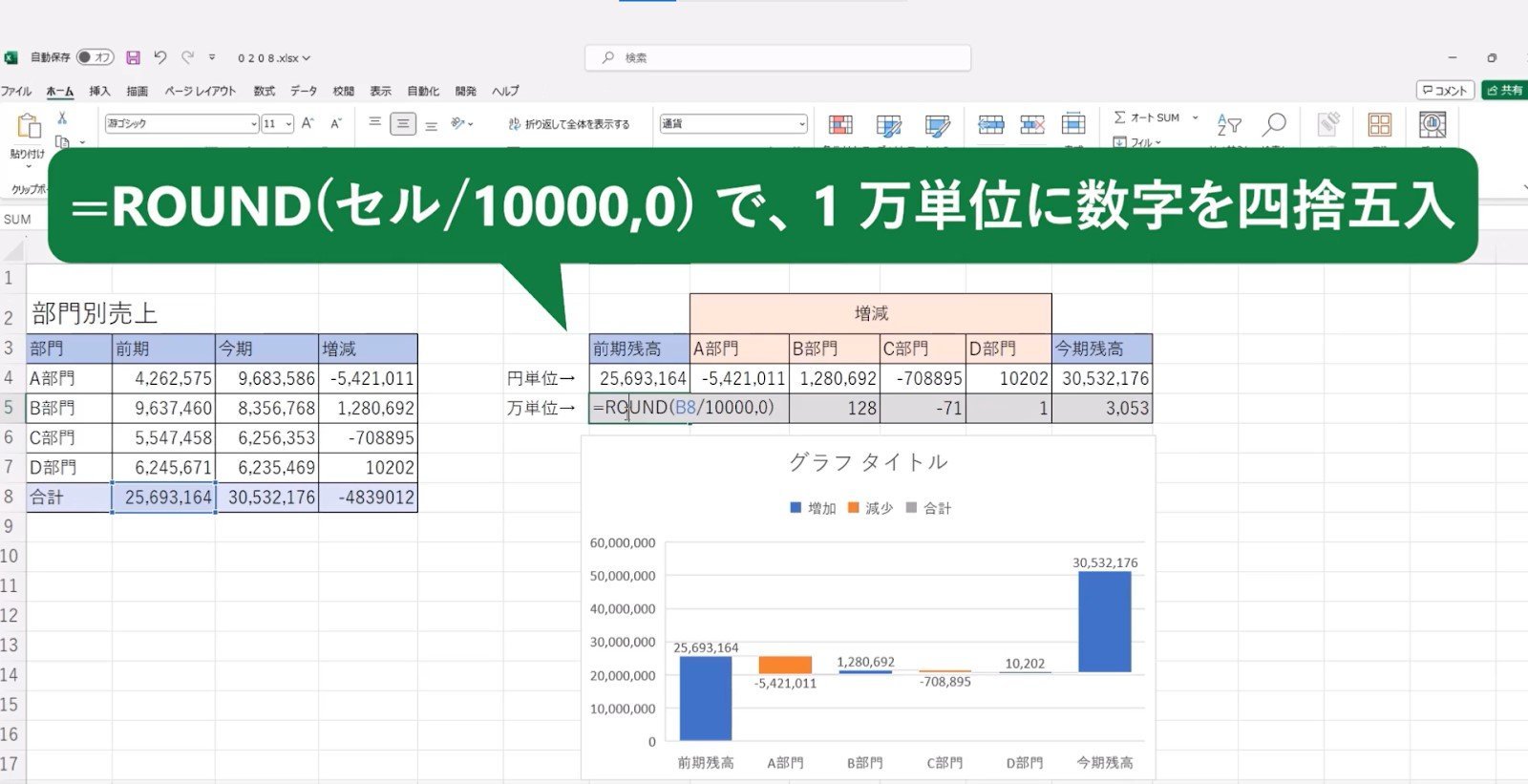Open the フィル (Fill) dropdown

pyautogui.click(x=1137, y=142)
